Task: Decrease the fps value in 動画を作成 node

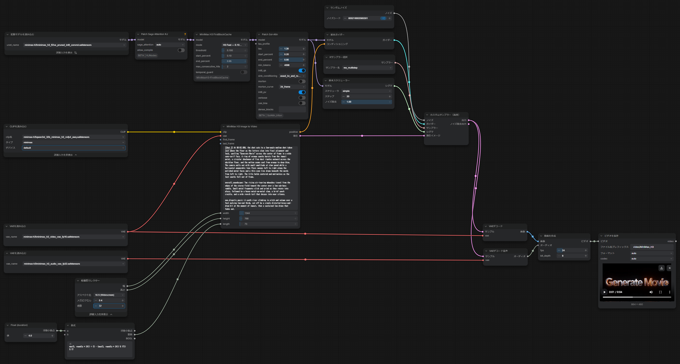Action: pos(559,250)
